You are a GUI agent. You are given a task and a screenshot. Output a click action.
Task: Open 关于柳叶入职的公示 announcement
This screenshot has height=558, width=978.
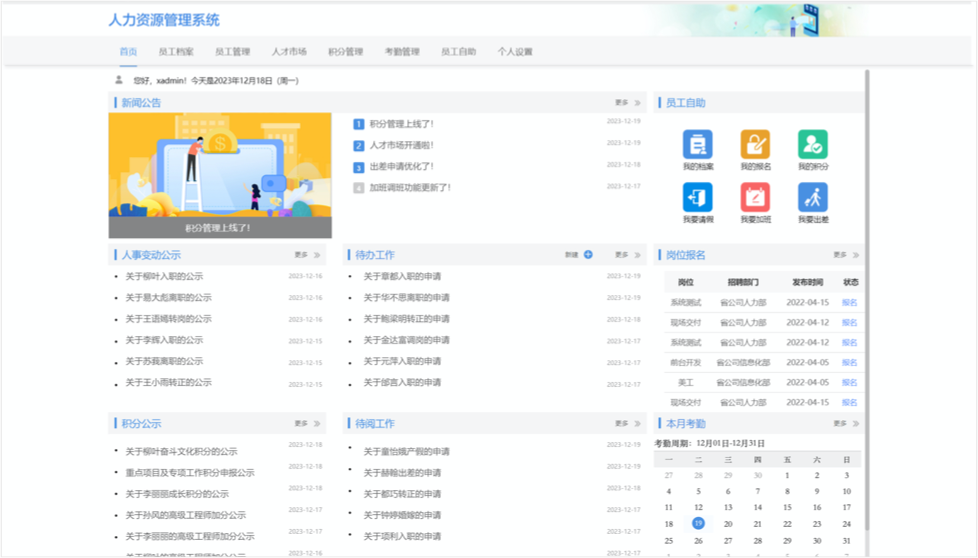[164, 277]
